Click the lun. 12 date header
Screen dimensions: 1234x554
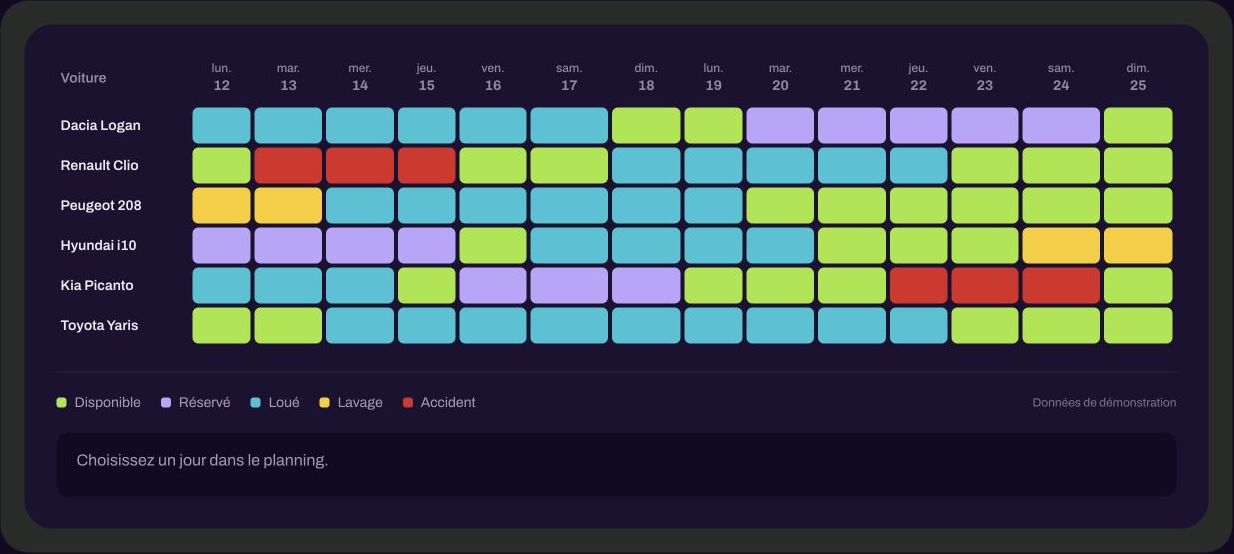coord(221,77)
